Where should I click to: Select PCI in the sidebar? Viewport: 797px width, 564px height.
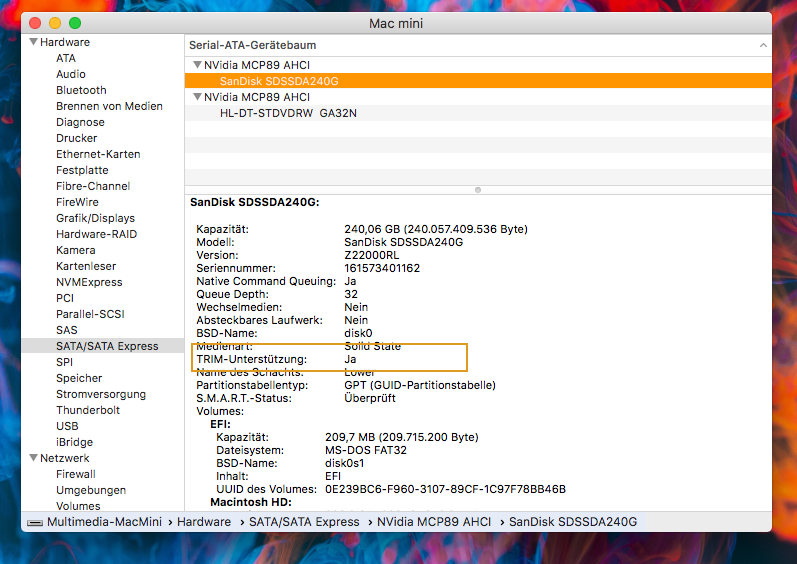(65, 298)
